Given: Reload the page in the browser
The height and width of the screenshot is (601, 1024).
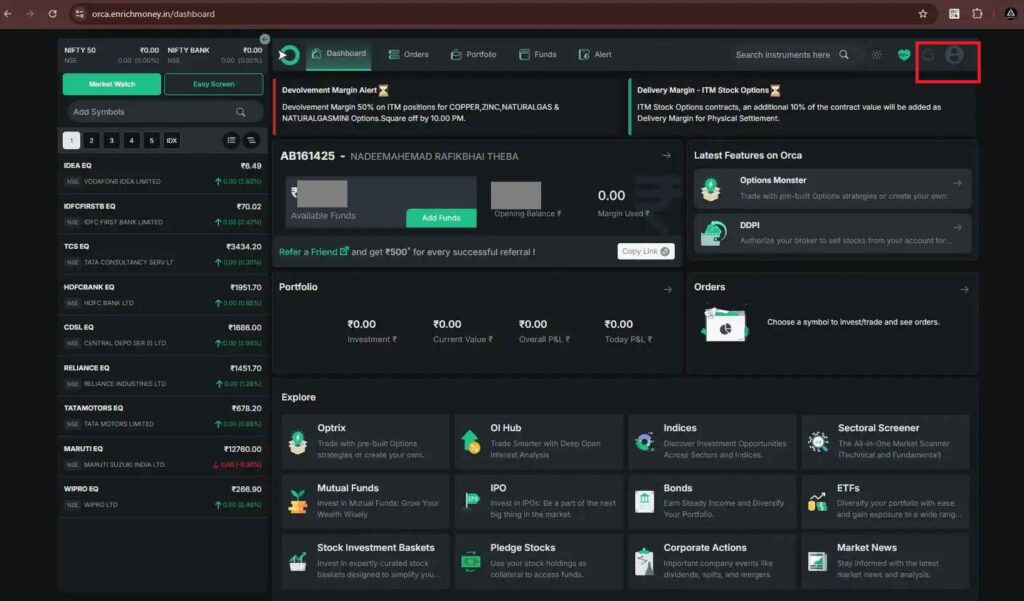Looking at the screenshot, I should tap(53, 14).
